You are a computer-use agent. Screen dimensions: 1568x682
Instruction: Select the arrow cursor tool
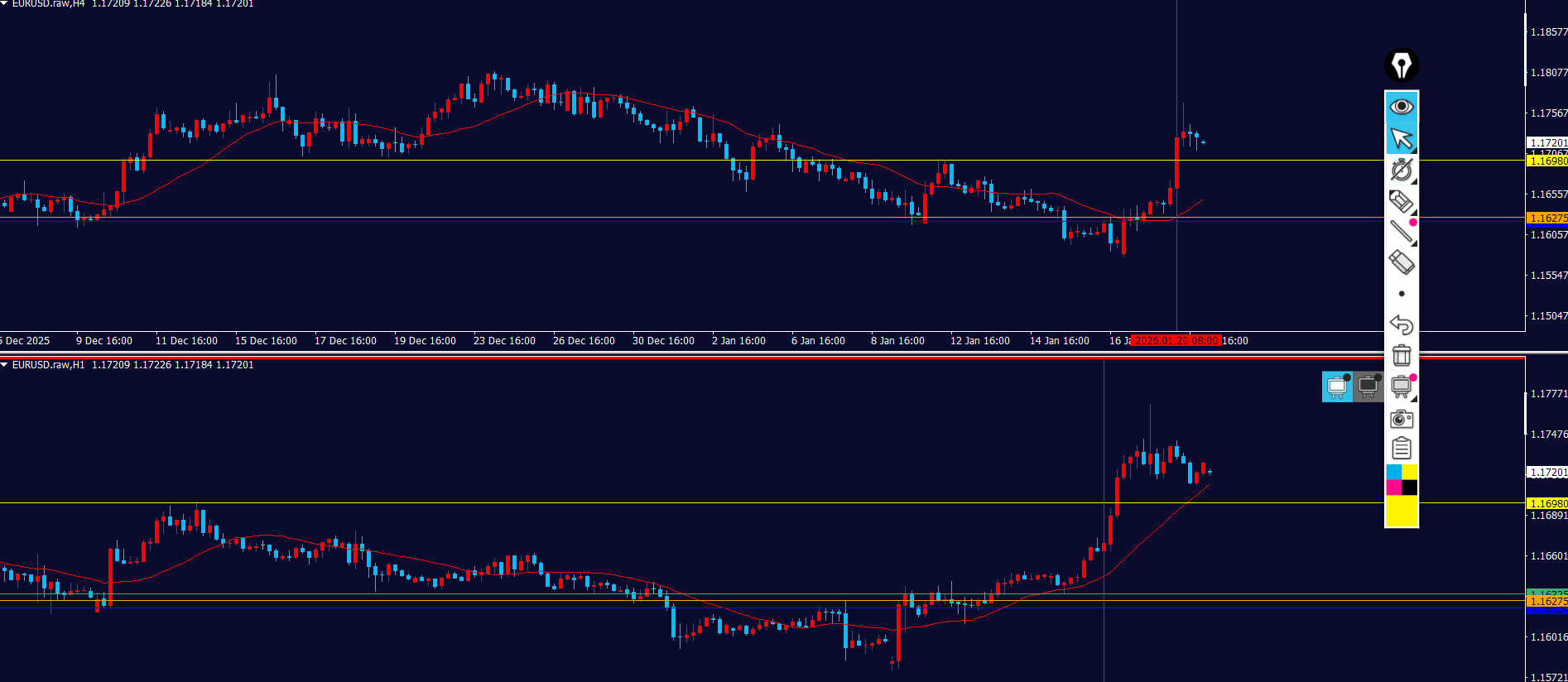tap(1401, 138)
